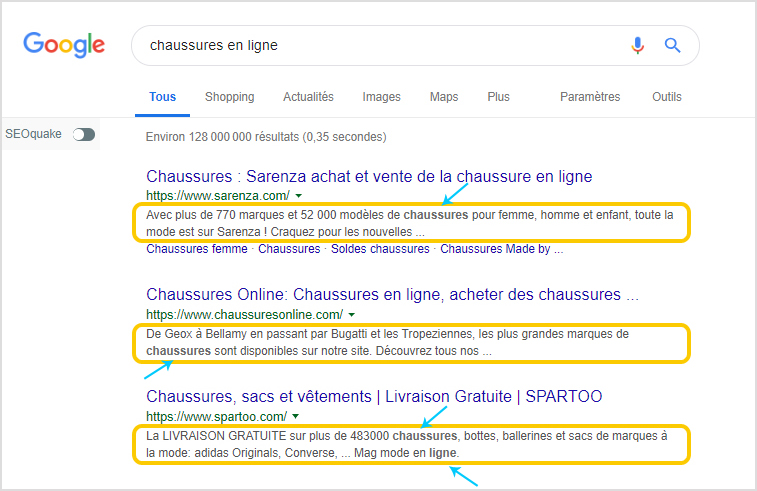This screenshot has width=757, height=491.
Task: Expand dropdown arrow next to spartoo.com URL
Action: point(296,416)
